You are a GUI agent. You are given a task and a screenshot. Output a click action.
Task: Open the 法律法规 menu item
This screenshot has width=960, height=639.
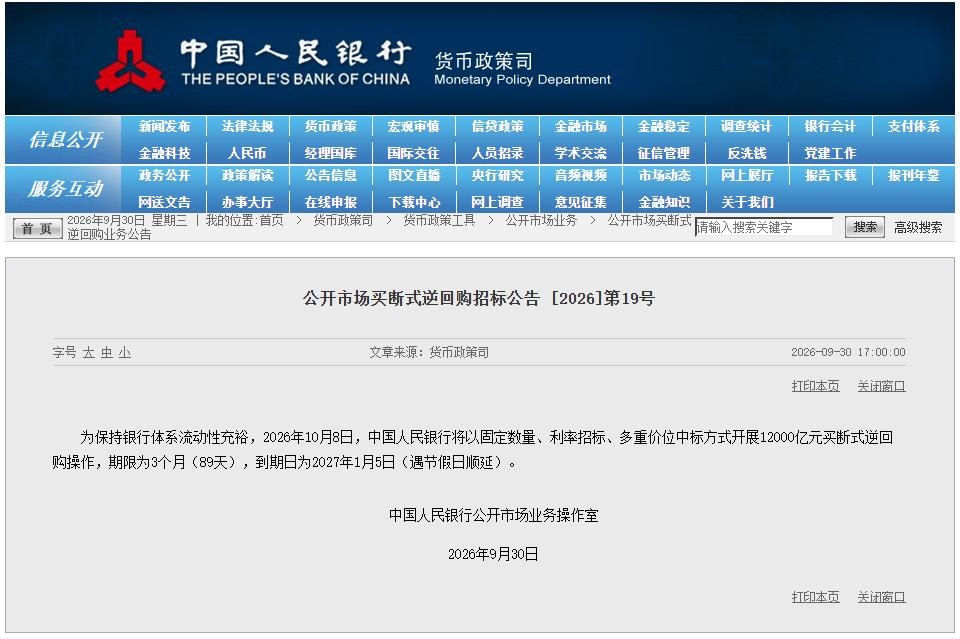coord(247,127)
